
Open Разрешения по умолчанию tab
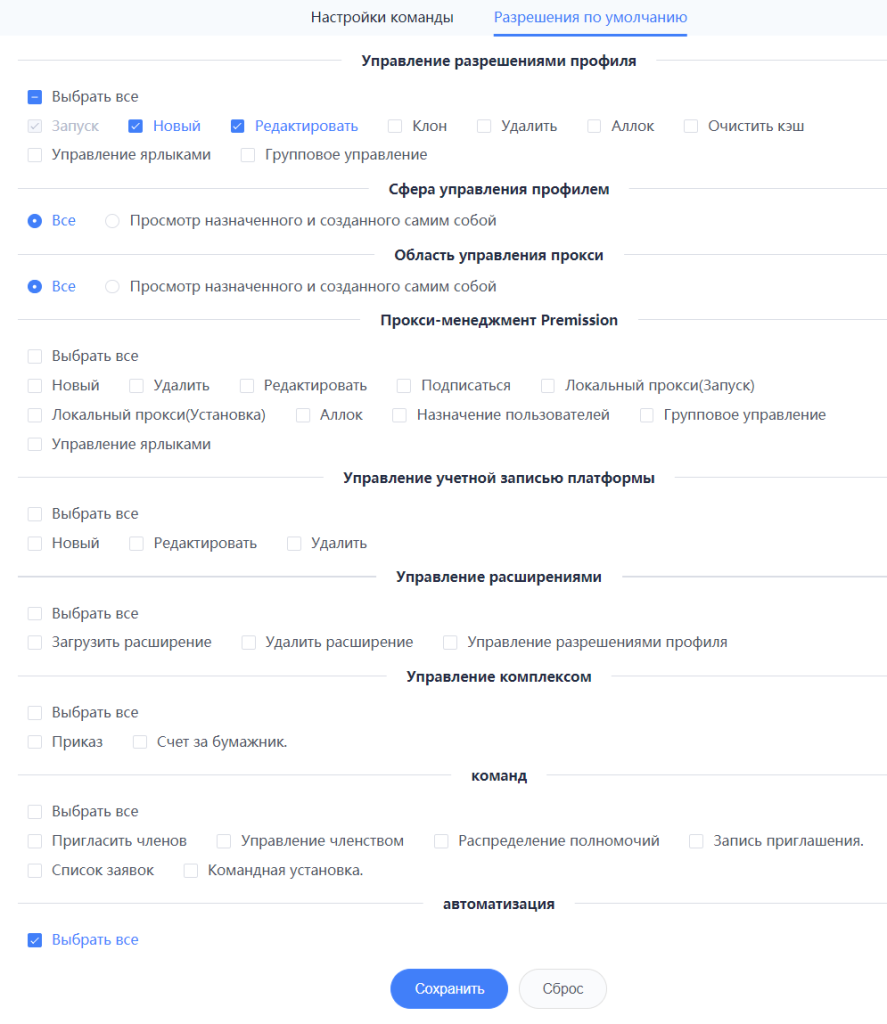(590, 18)
